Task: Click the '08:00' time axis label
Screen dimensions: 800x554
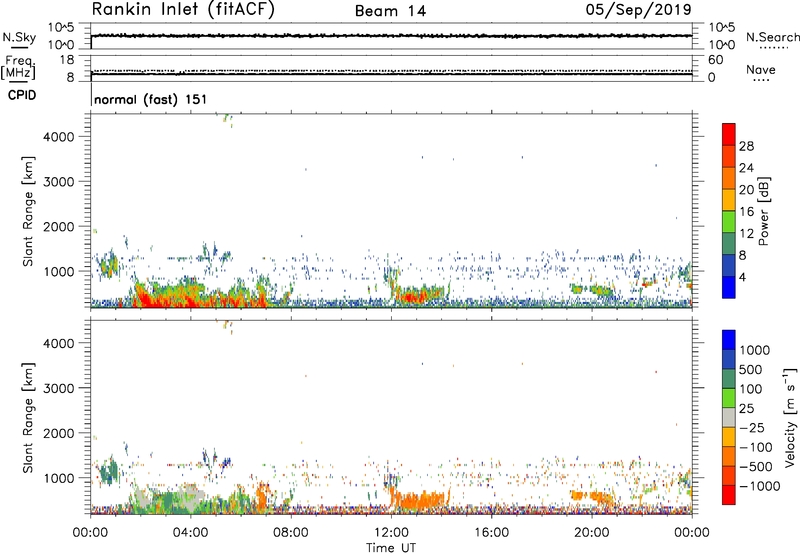Action: click(291, 533)
